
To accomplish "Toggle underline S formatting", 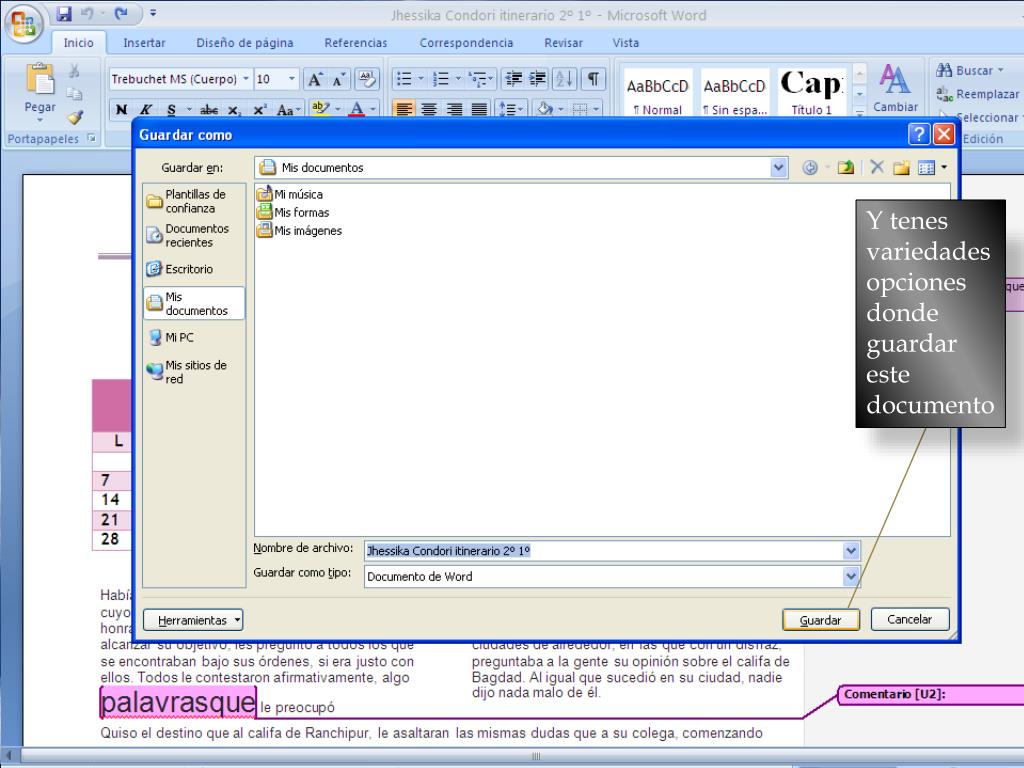I will [x=171, y=109].
